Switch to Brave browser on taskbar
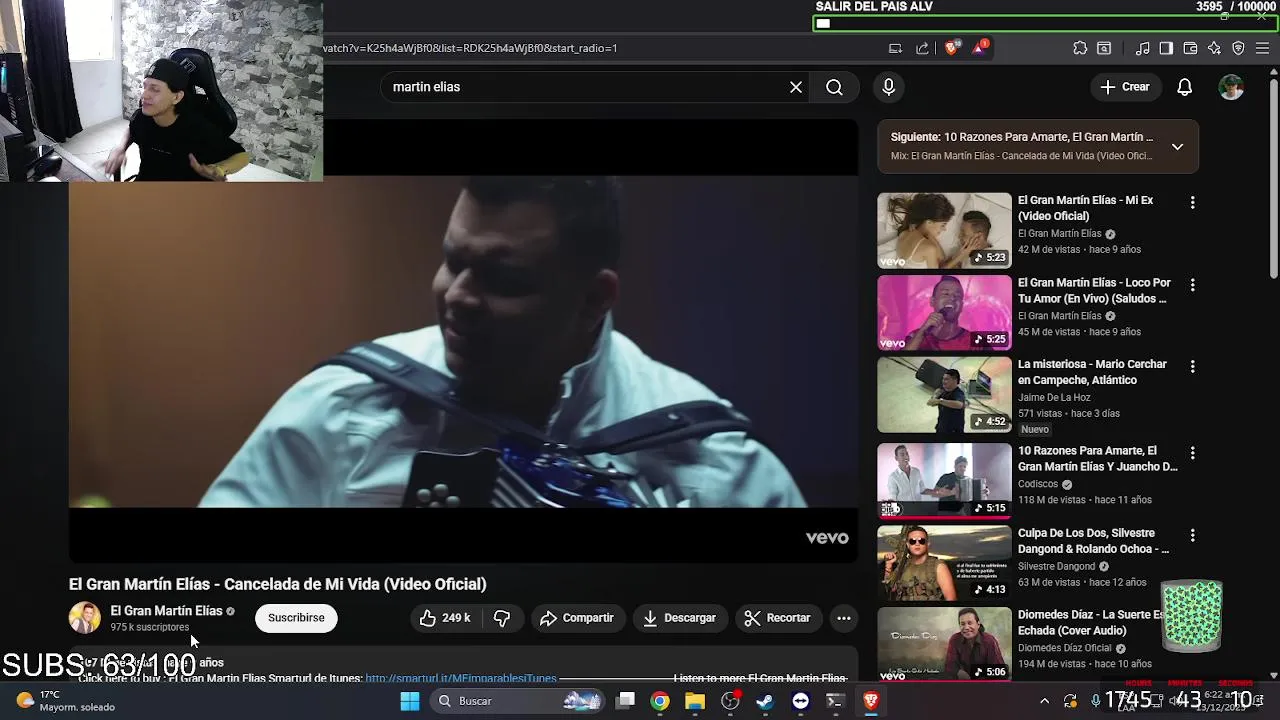Image resolution: width=1280 pixels, height=720 pixels. coord(870,701)
